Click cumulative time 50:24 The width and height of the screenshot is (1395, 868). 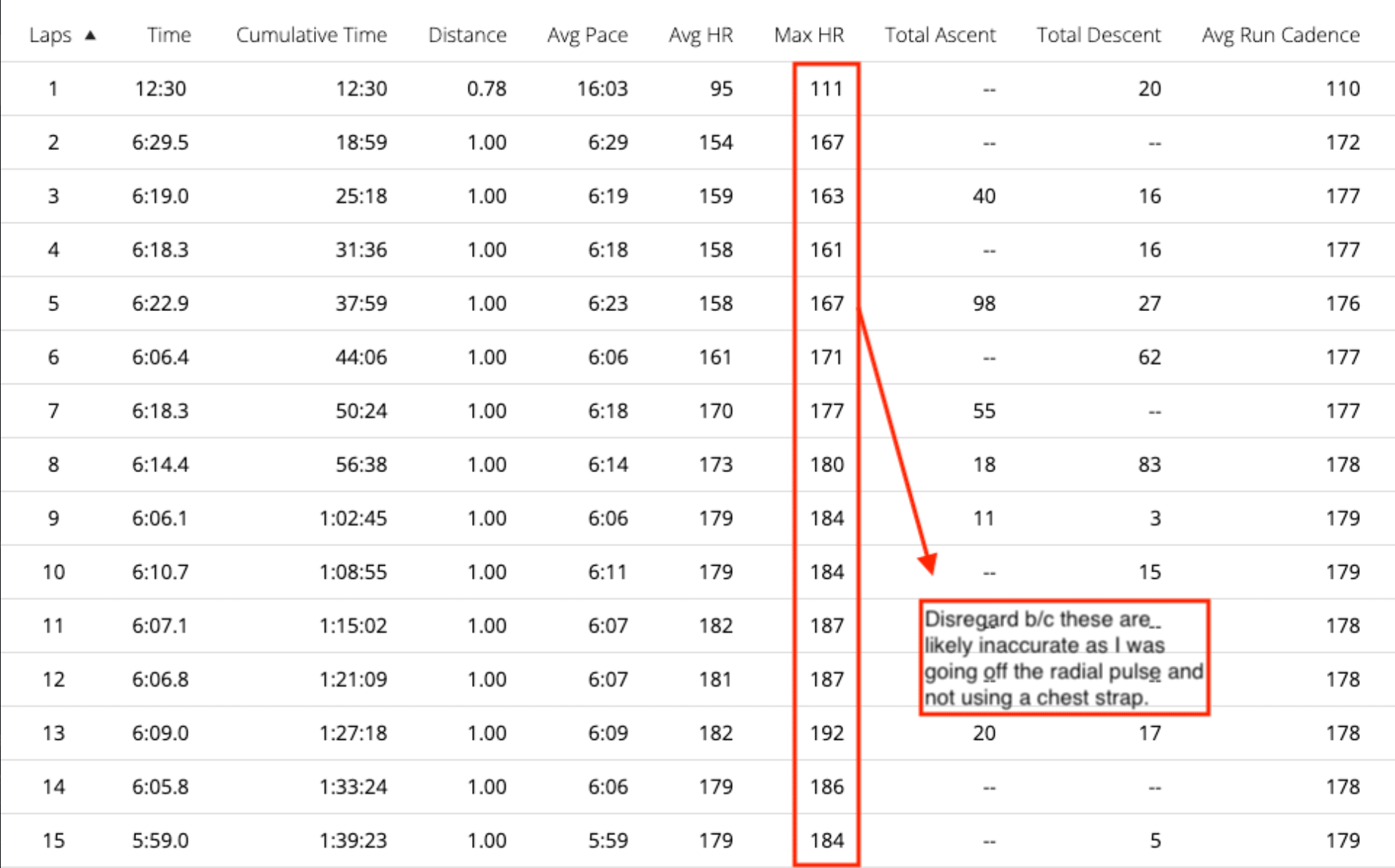point(362,411)
